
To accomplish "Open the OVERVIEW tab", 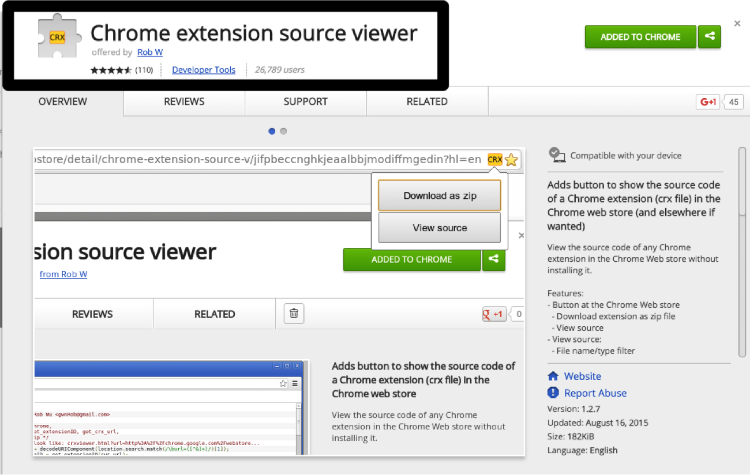I will [62, 102].
